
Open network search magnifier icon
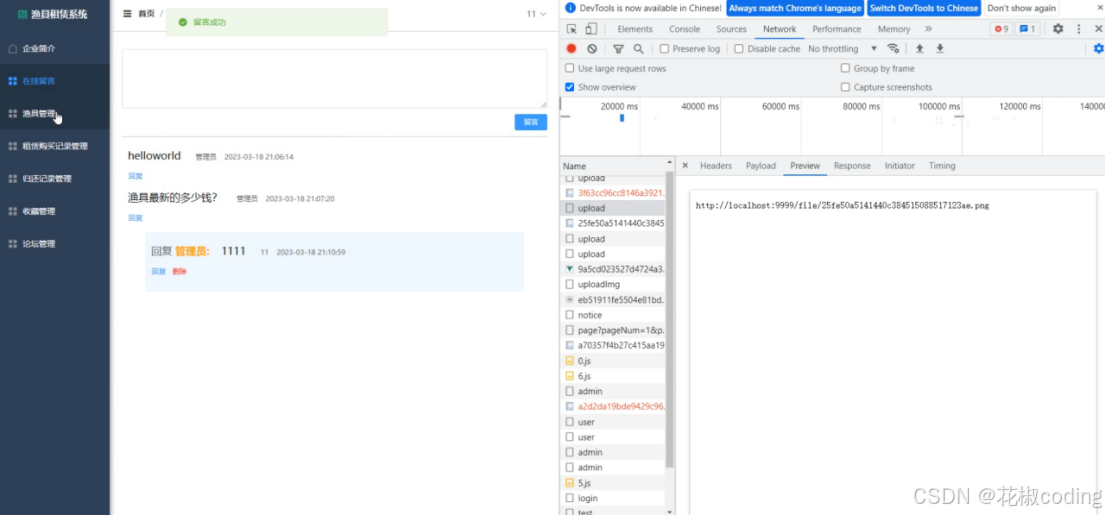[638, 49]
